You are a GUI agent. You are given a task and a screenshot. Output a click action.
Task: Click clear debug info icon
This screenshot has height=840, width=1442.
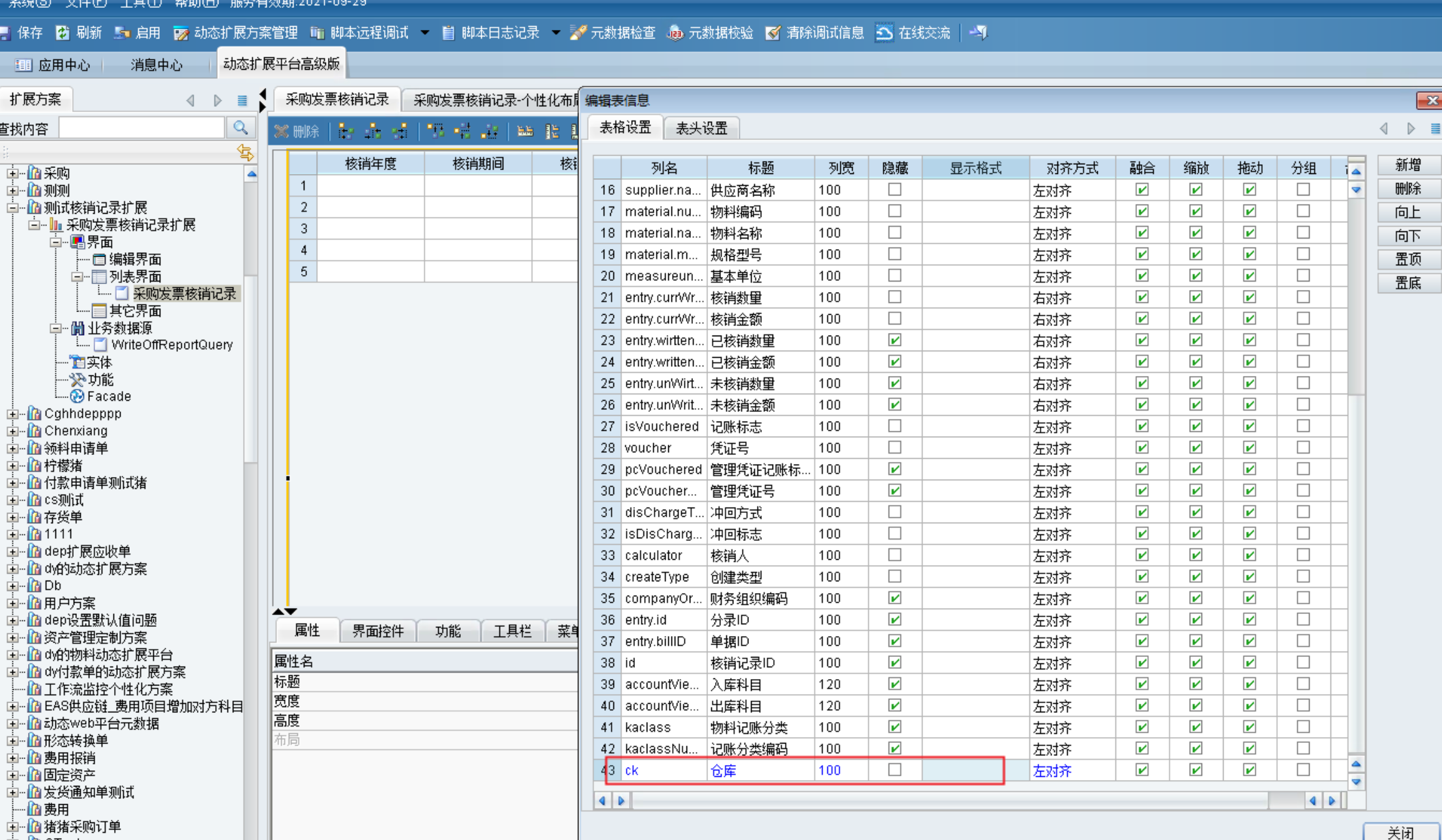(x=773, y=33)
